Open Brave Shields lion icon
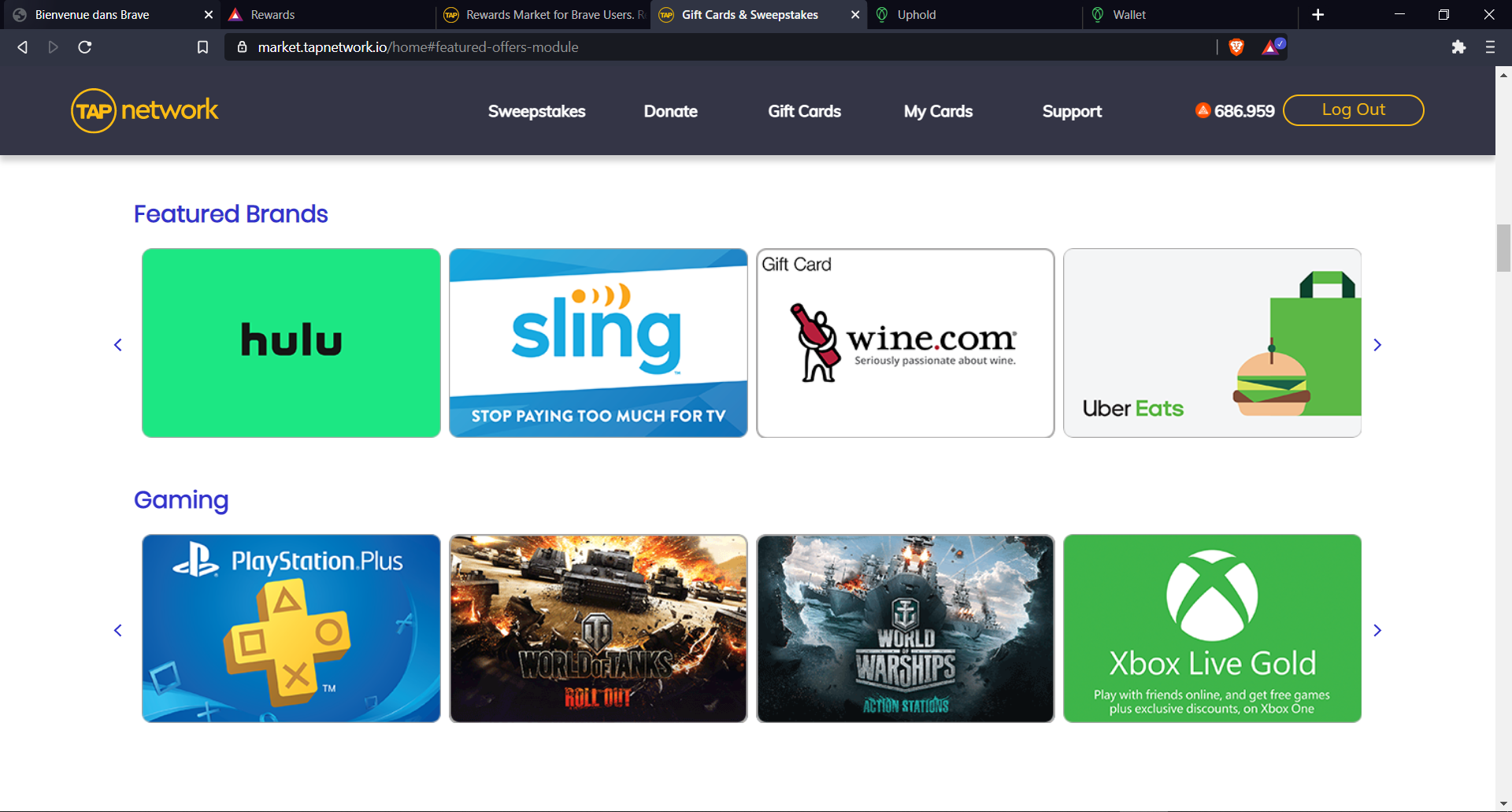Viewport: 1512px width, 812px height. pyautogui.click(x=1236, y=47)
